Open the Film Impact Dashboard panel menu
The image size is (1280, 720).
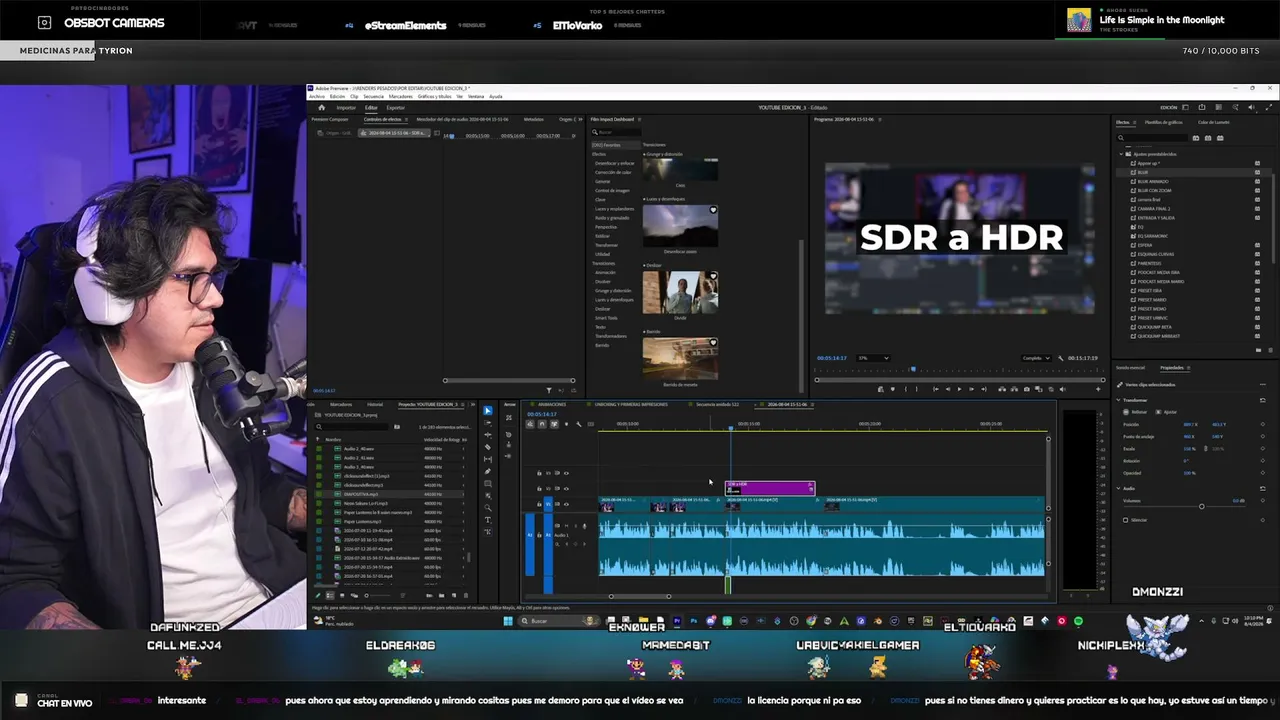[637, 120]
